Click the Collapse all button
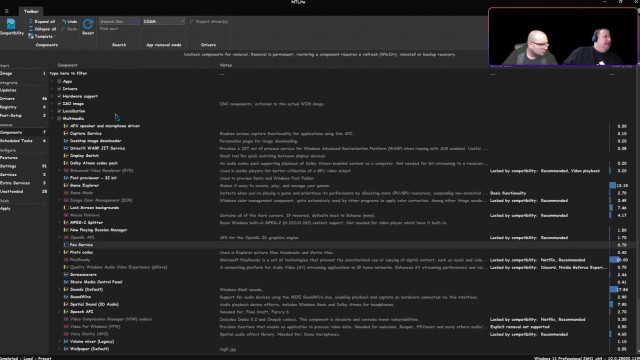 42,29
